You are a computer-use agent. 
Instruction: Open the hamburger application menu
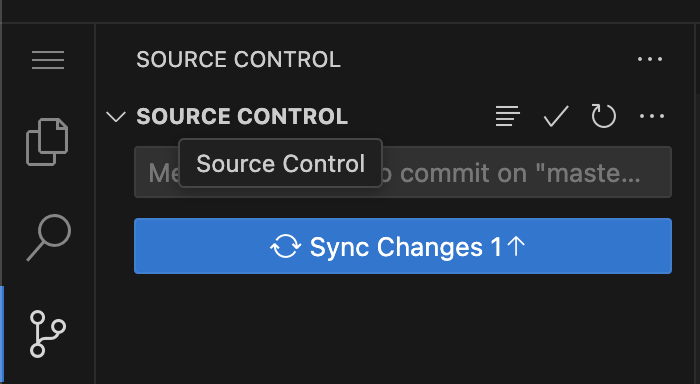click(48, 60)
